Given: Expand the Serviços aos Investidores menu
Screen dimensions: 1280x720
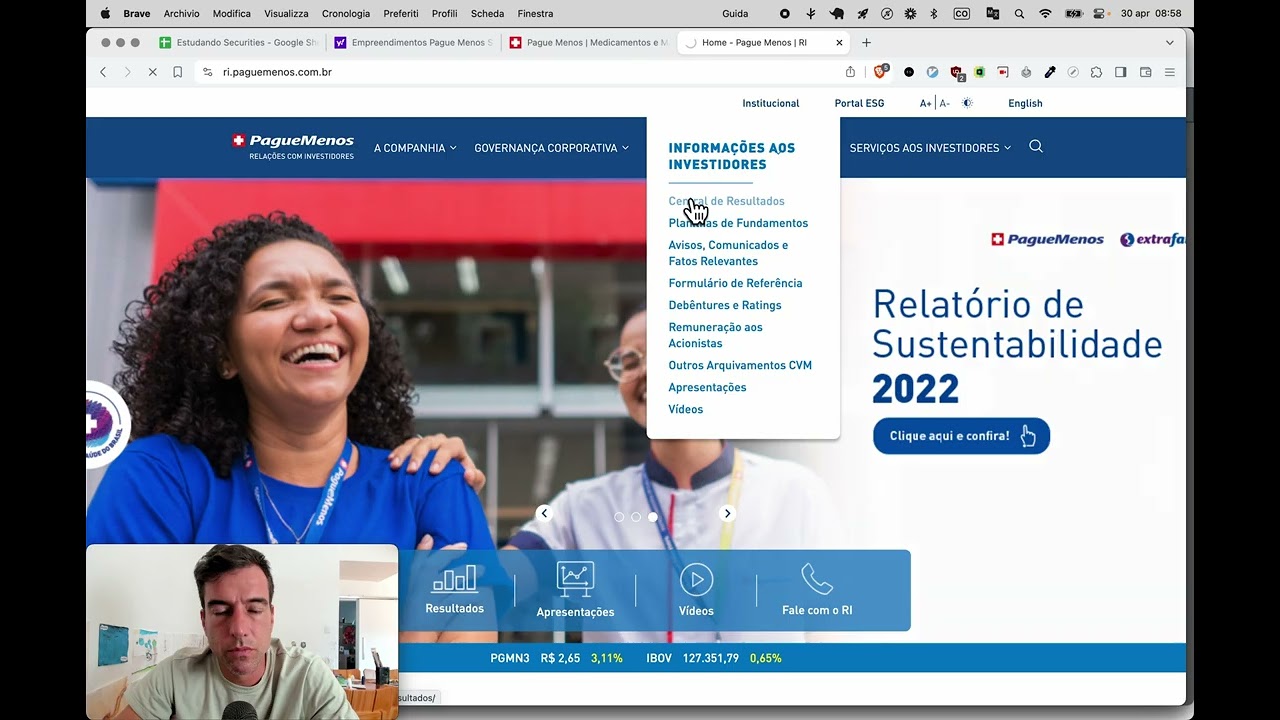Looking at the screenshot, I should [930, 148].
